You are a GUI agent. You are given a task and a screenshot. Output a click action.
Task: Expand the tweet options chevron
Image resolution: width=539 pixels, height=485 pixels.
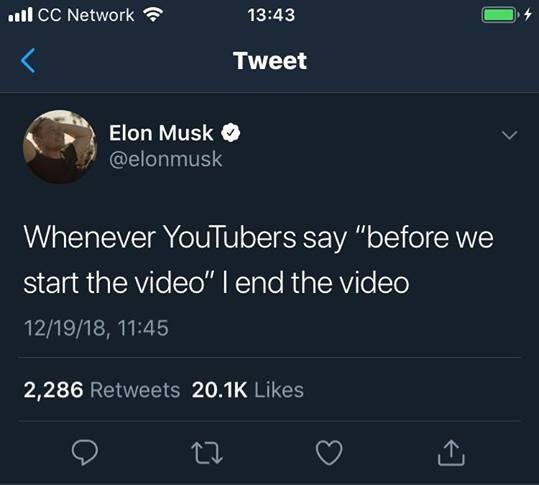coord(509,135)
